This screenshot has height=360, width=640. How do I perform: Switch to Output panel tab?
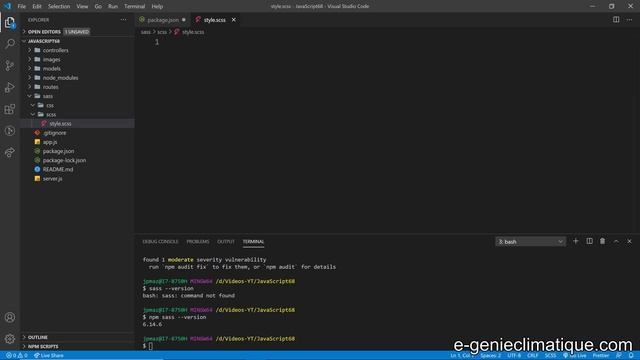click(226, 242)
